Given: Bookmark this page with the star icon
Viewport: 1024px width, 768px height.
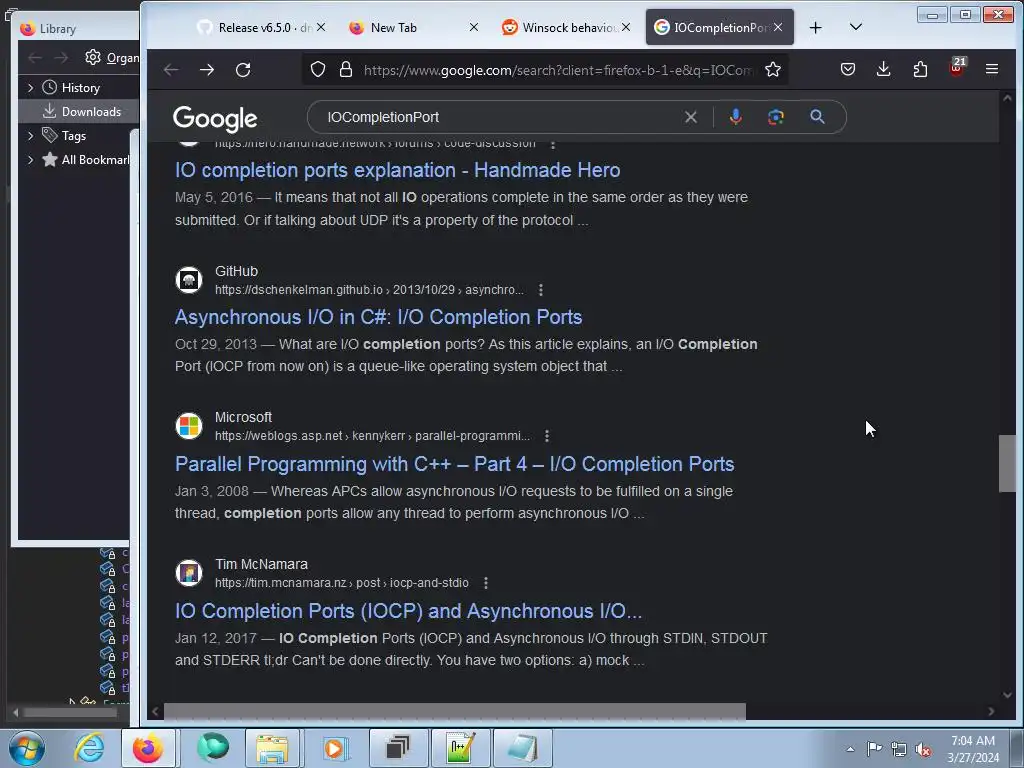Looking at the screenshot, I should point(773,69).
